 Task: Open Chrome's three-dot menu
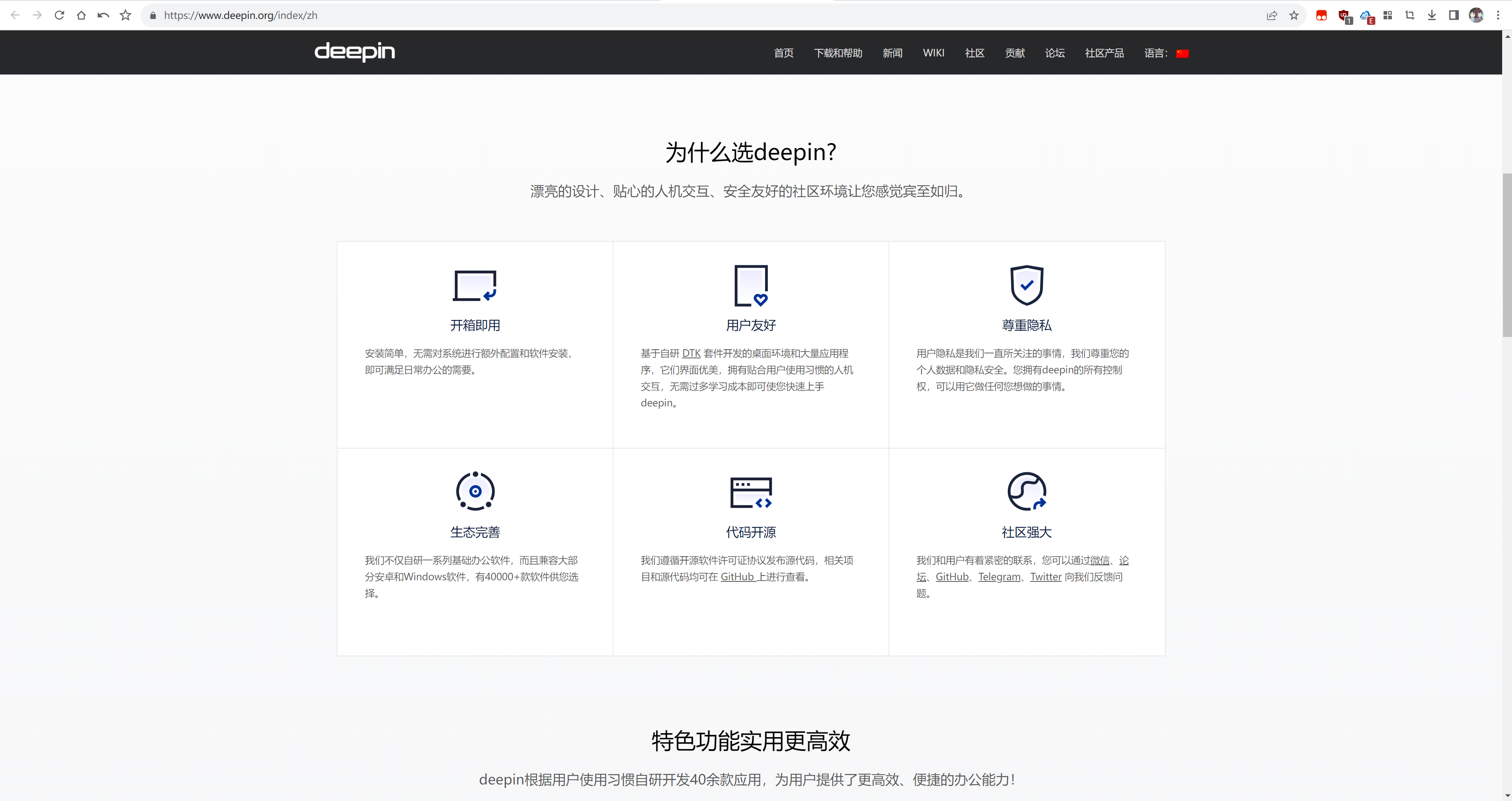coord(1498,15)
